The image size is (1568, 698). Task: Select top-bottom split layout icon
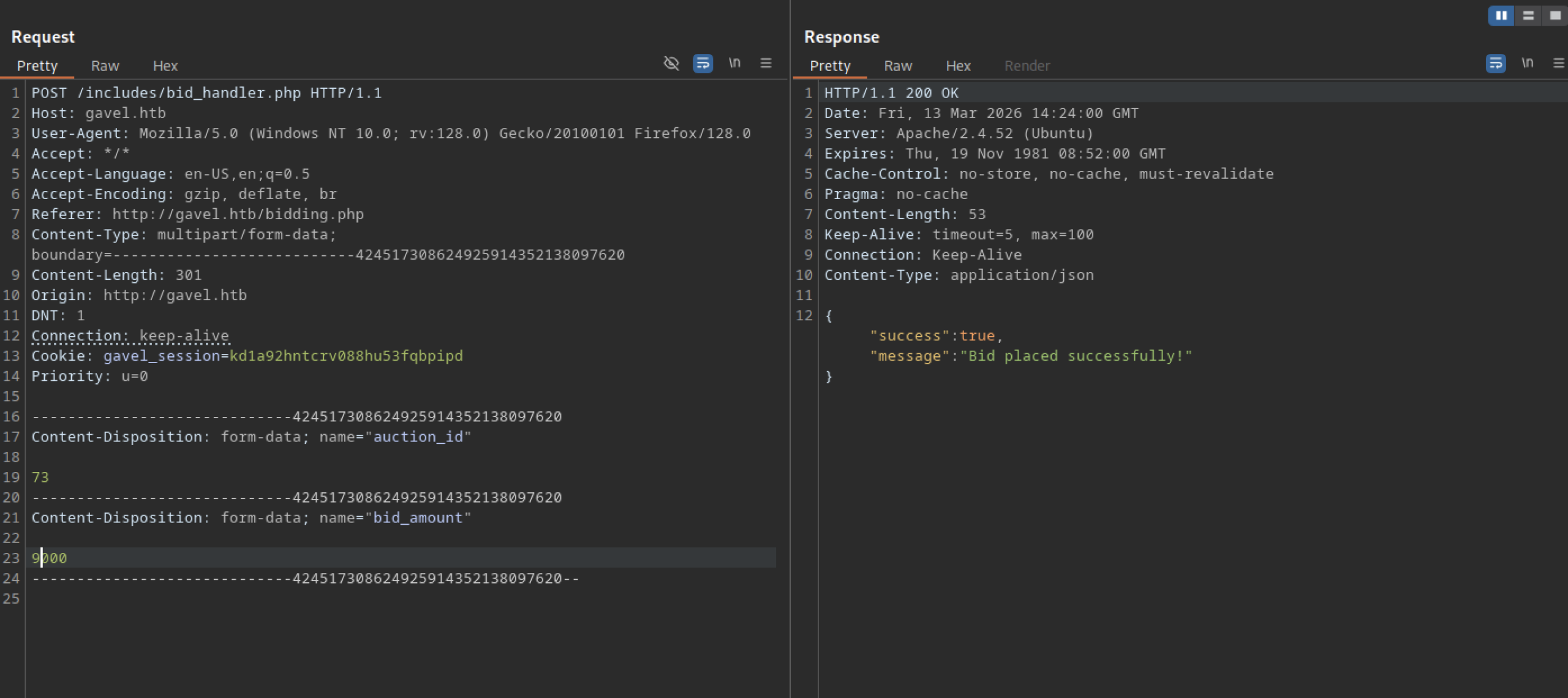[1528, 16]
